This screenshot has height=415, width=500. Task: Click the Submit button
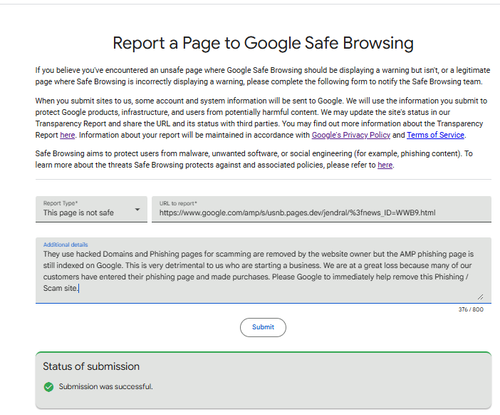pos(263,327)
